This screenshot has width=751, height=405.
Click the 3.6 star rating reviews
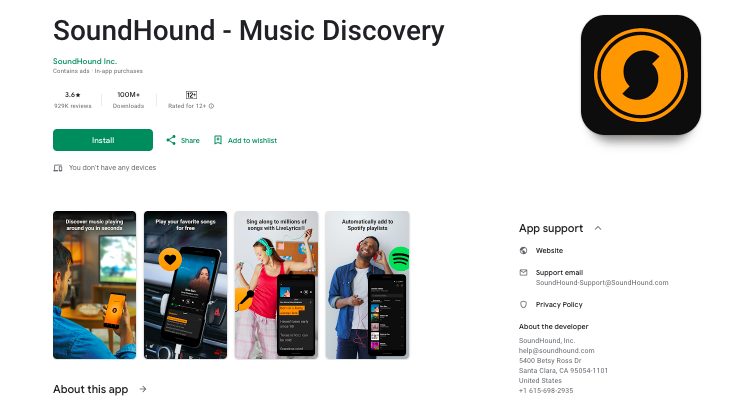[73, 100]
